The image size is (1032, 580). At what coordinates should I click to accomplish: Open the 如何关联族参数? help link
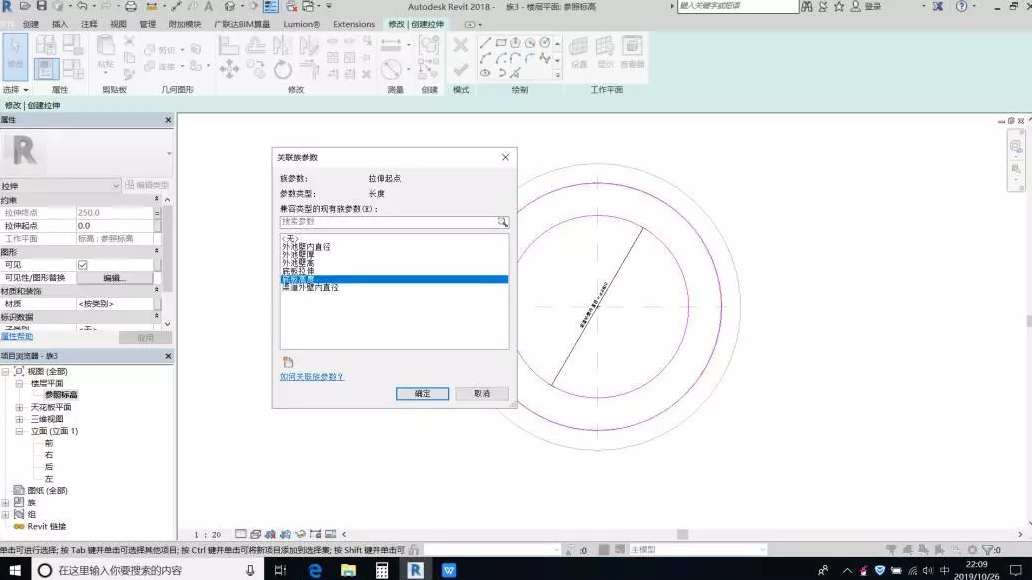311,377
